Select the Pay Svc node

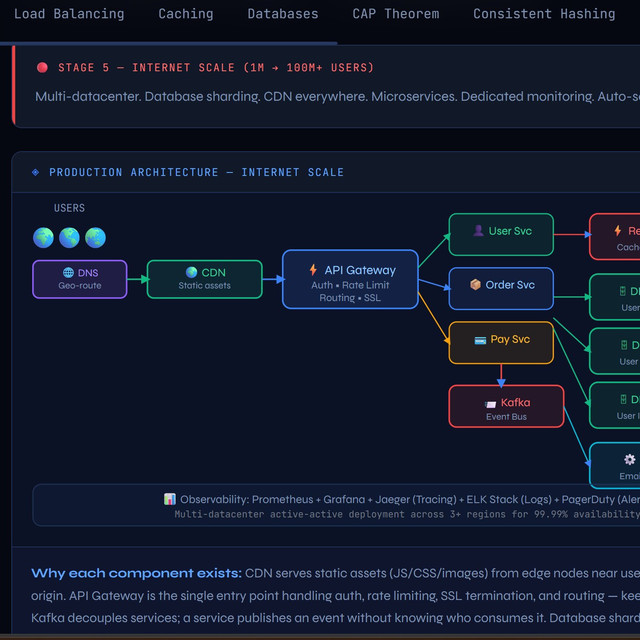501,343
